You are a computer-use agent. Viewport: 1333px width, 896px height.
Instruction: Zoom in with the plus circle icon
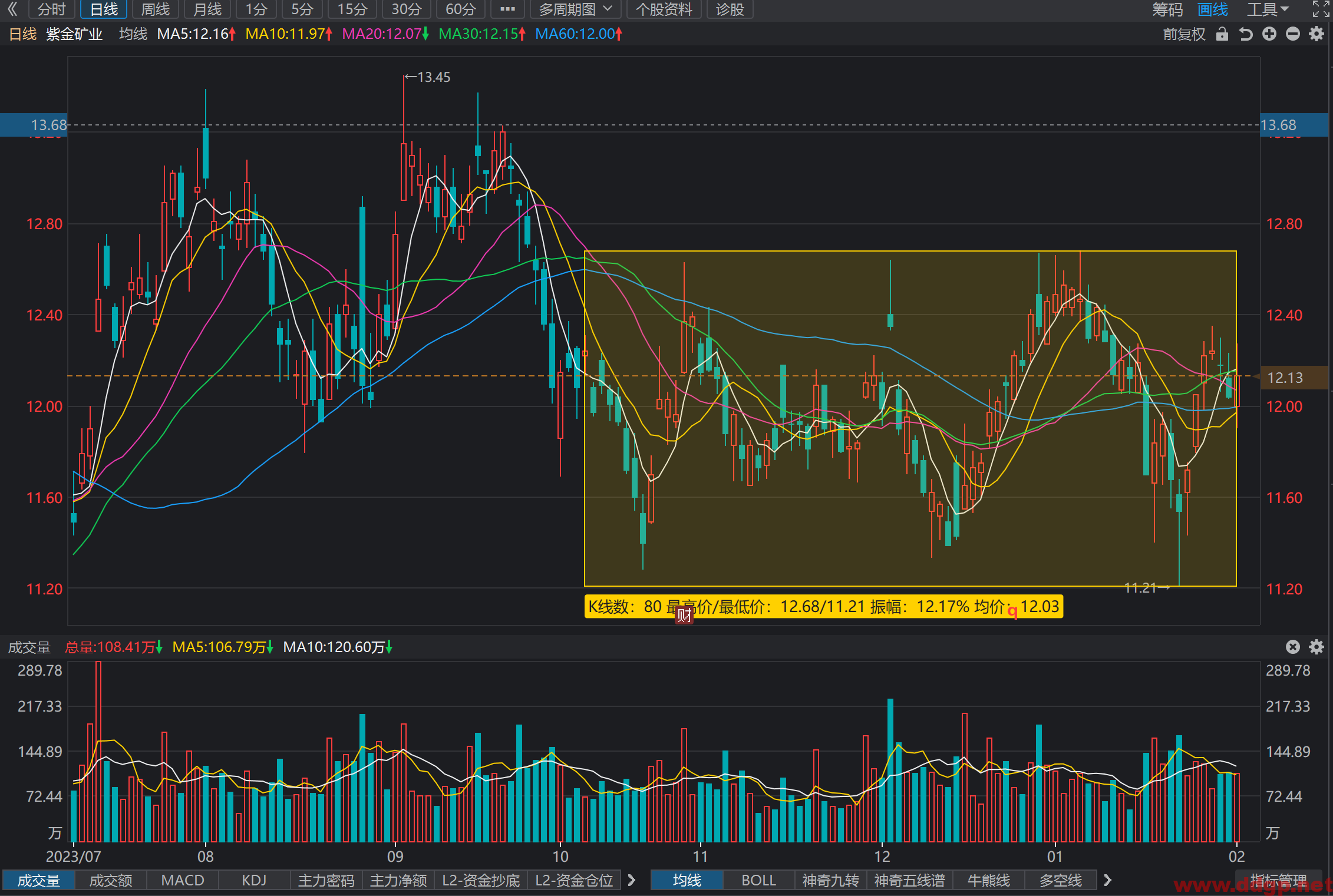(x=1269, y=34)
